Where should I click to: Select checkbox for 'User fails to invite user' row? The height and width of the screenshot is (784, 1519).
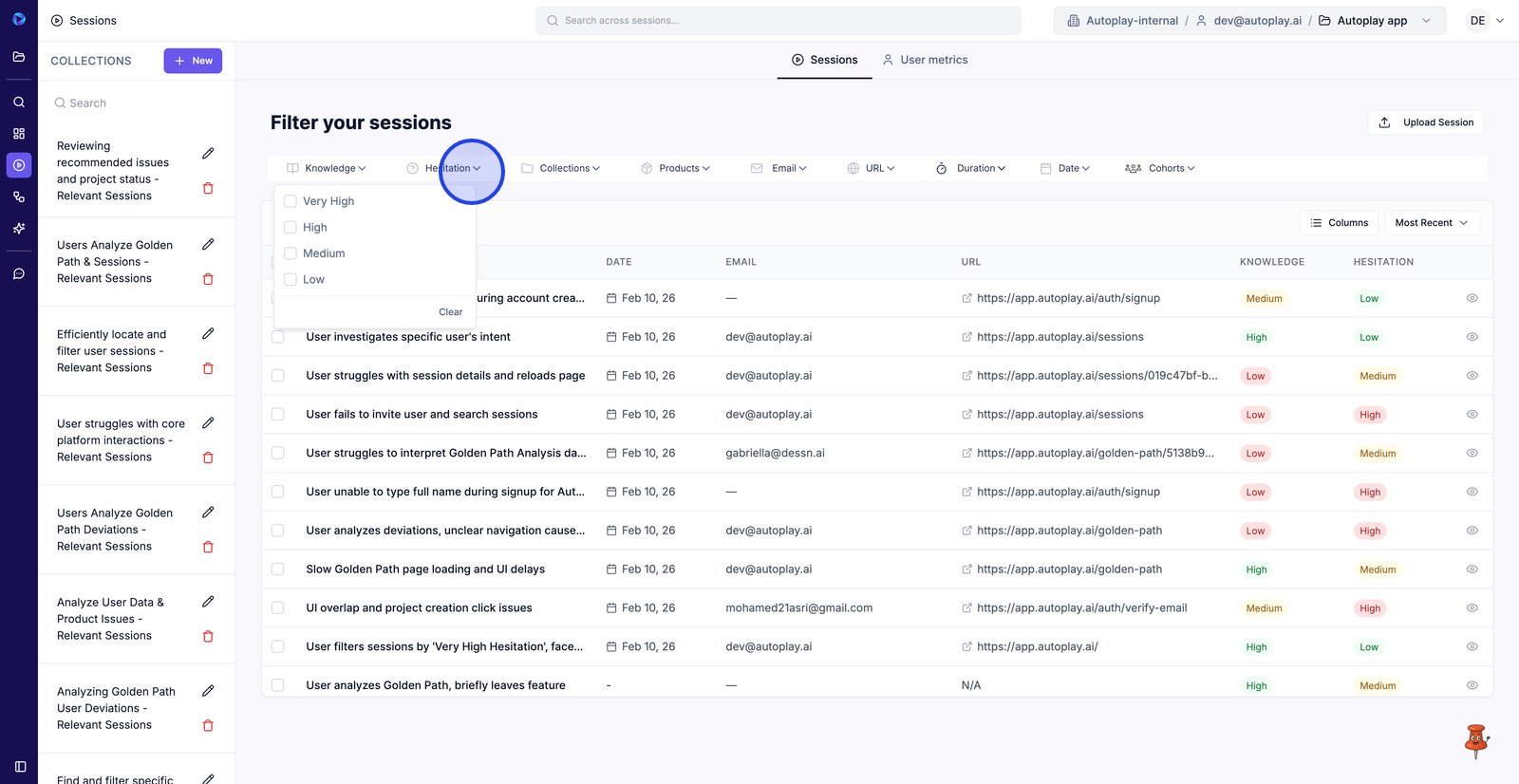click(x=278, y=415)
